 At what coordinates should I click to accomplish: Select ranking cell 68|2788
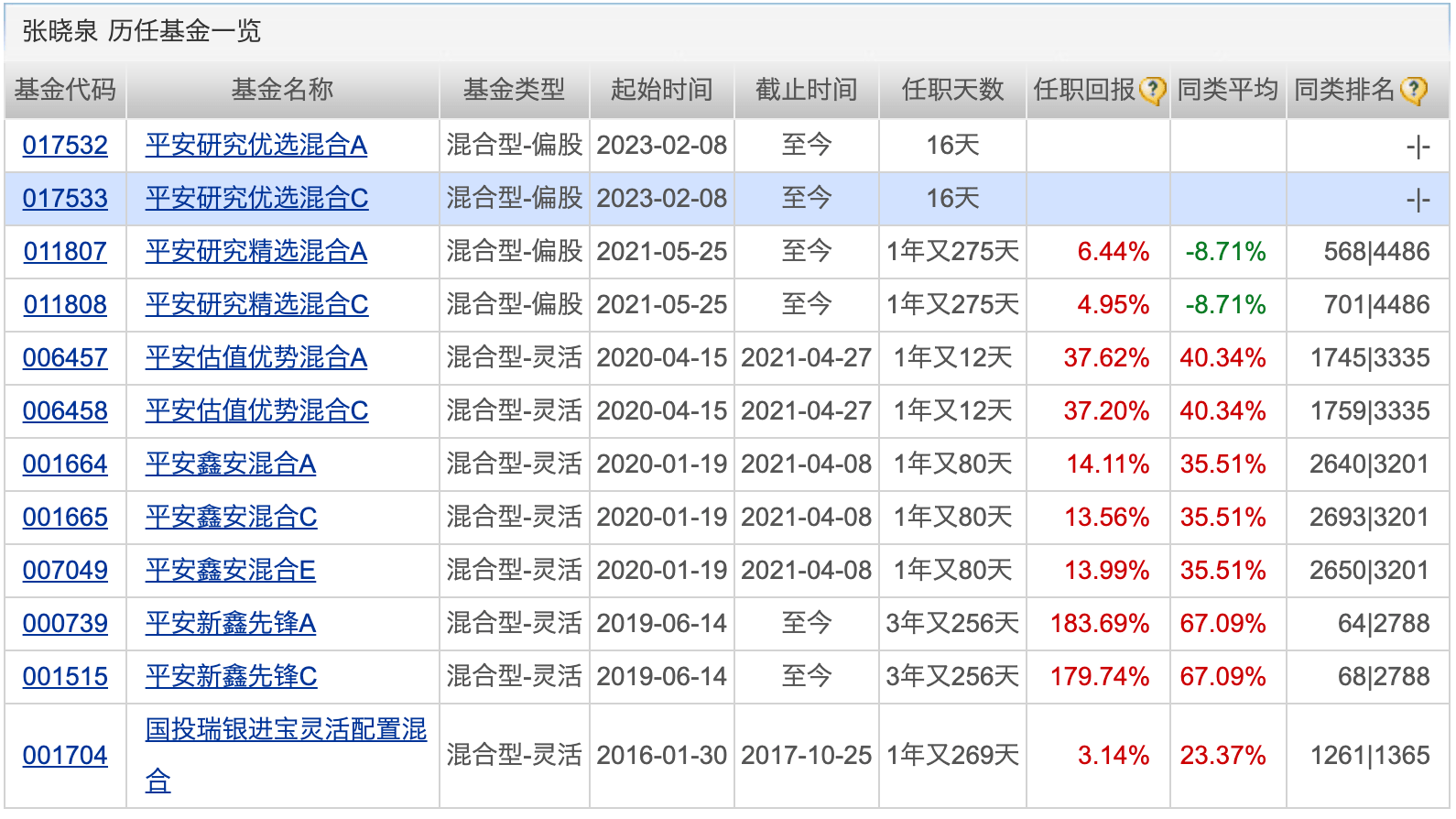pyautogui.click(x=1384, y=676)
